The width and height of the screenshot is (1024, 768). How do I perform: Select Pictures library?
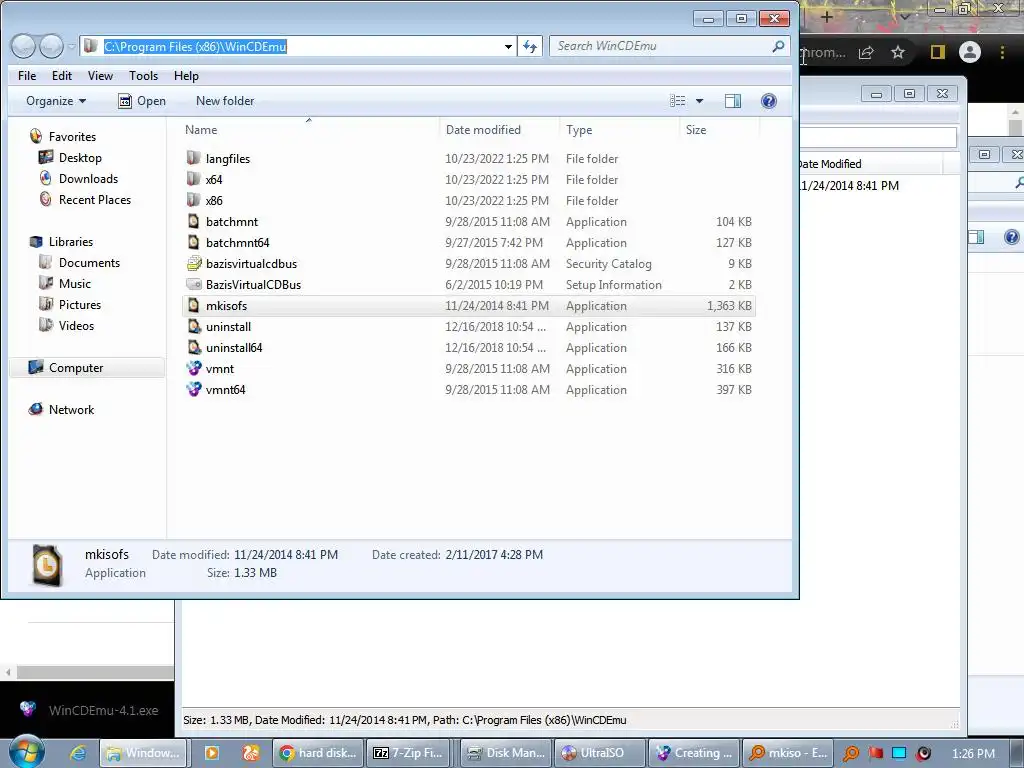[x=80, y=304]
